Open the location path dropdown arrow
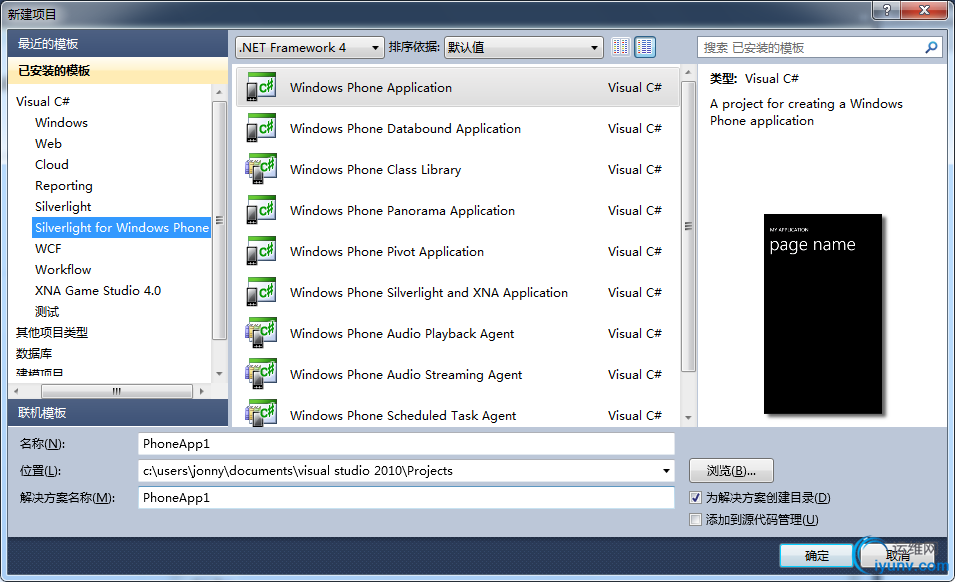Screen dimensions: 955x582 [x=666, y=471]
